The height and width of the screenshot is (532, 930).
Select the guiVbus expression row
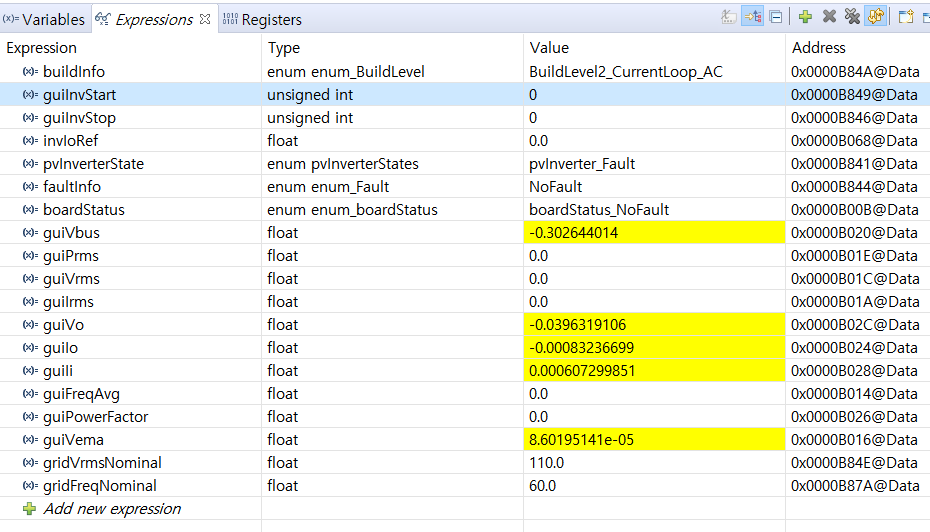(71, 233)
